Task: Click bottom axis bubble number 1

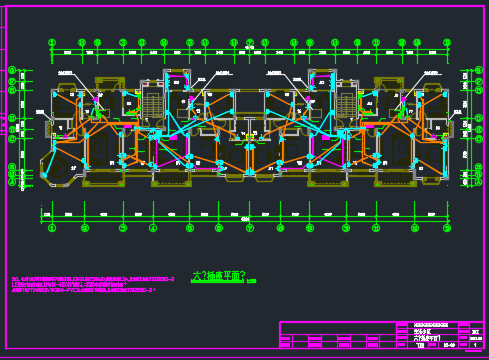Action: [x=52, y=228]
